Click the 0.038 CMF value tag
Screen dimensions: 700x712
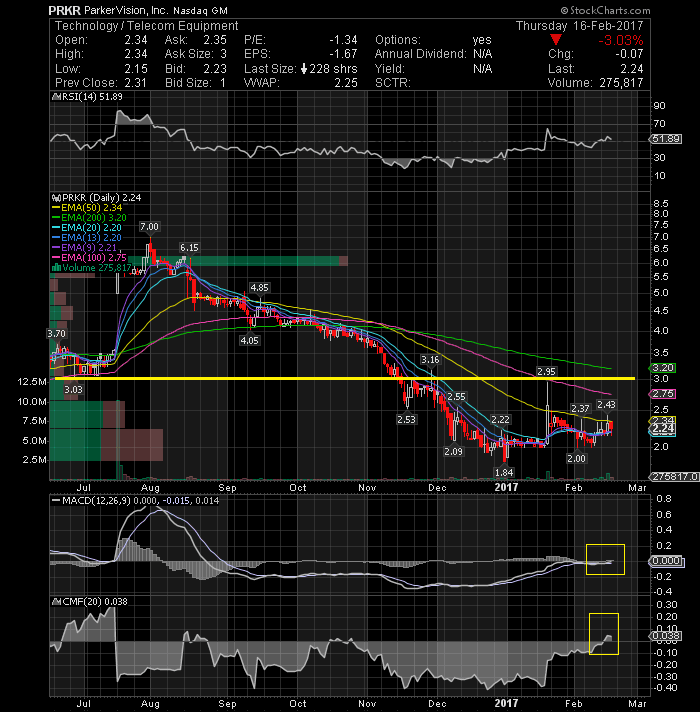pyautogui.click(x=666, y=636)
